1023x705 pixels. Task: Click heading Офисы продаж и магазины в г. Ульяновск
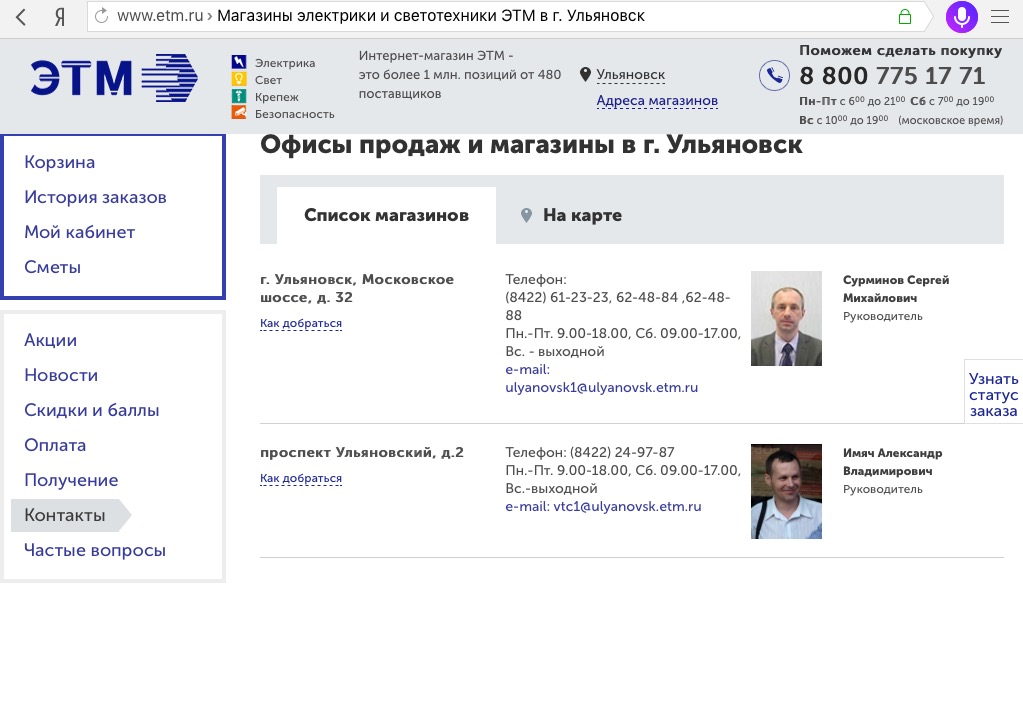coord(531,145)
